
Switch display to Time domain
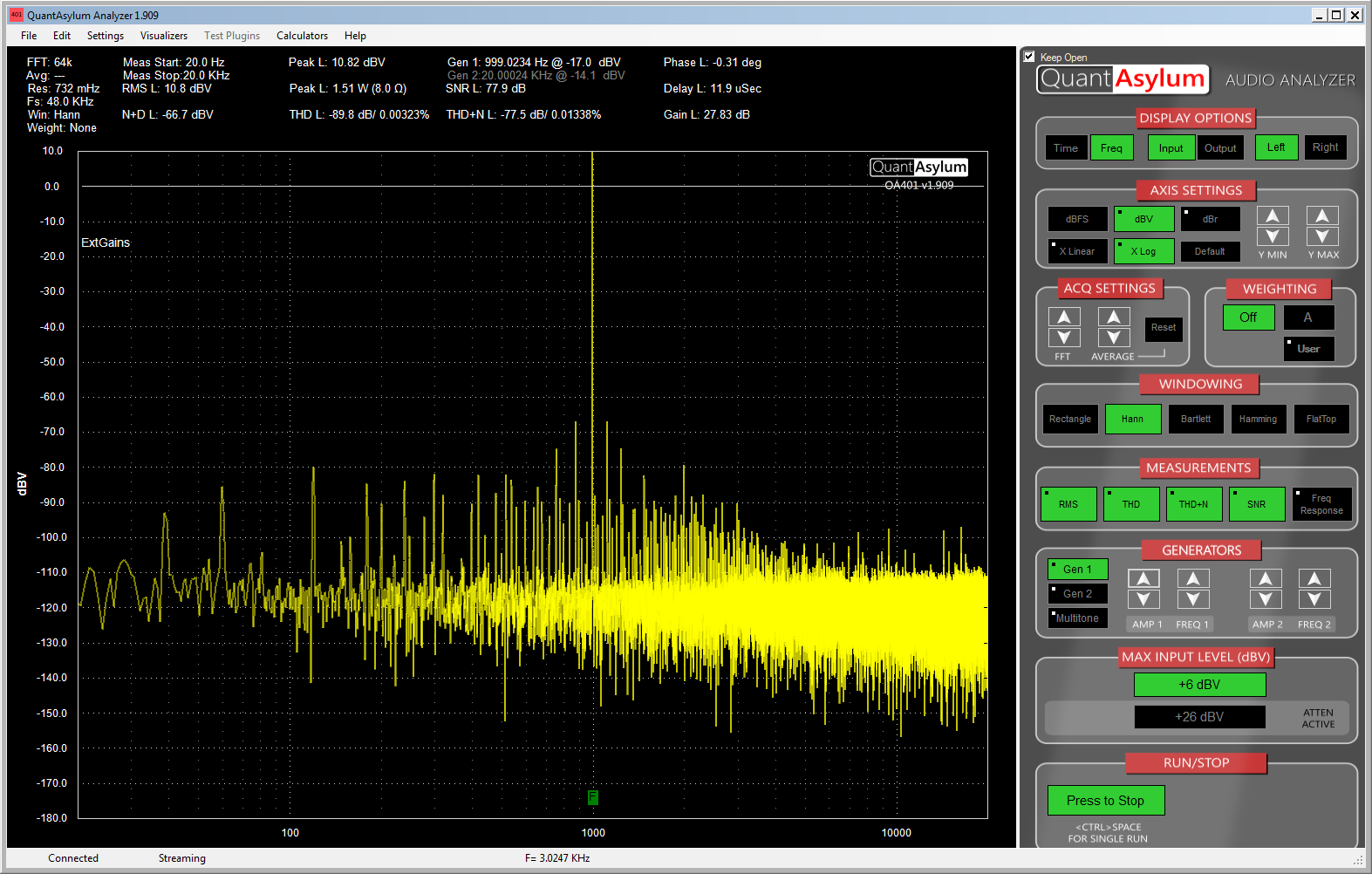1066,148
